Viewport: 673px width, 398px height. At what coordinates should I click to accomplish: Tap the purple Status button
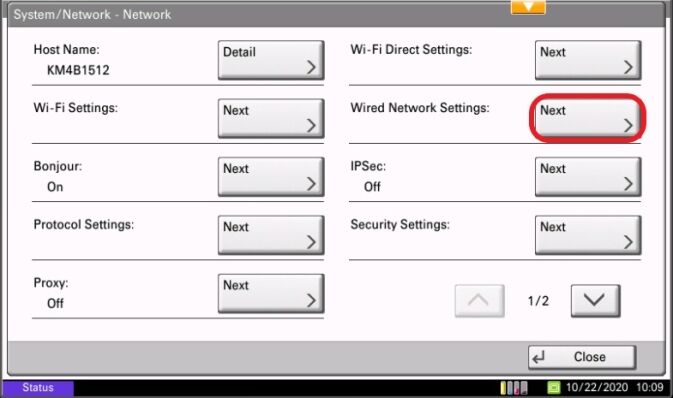pyautogui.click(x=38, y=388)
